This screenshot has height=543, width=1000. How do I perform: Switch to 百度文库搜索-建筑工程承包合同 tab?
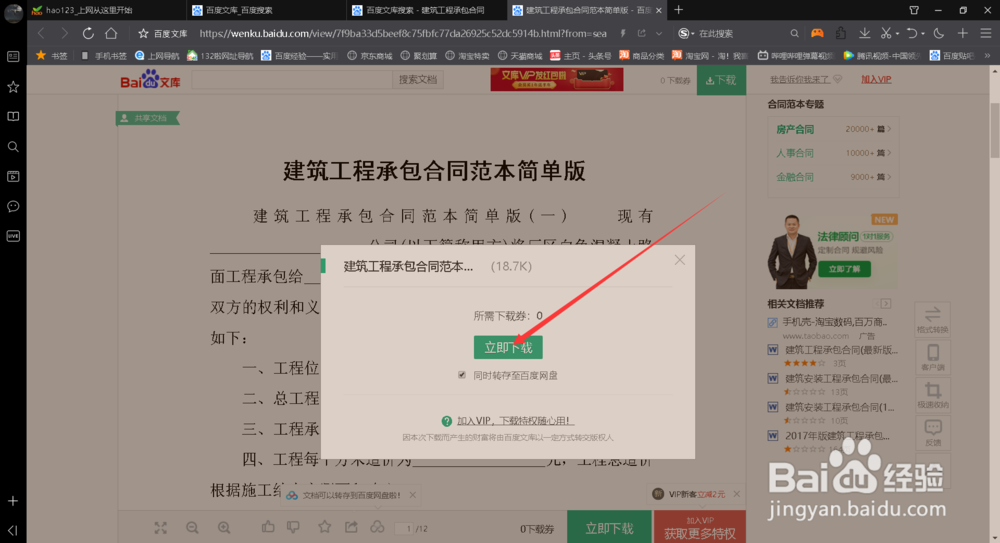pyautogui.click(x=426, y=10)
